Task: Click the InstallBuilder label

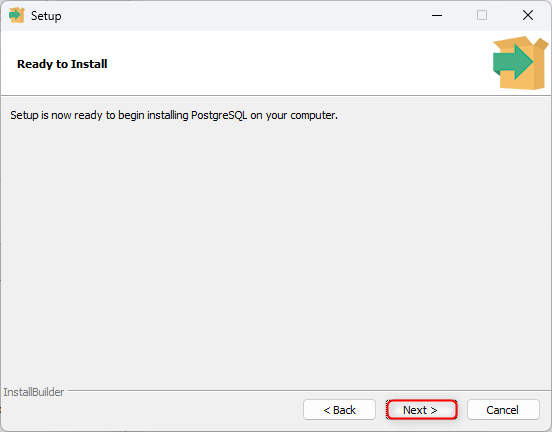Action: 34,392
